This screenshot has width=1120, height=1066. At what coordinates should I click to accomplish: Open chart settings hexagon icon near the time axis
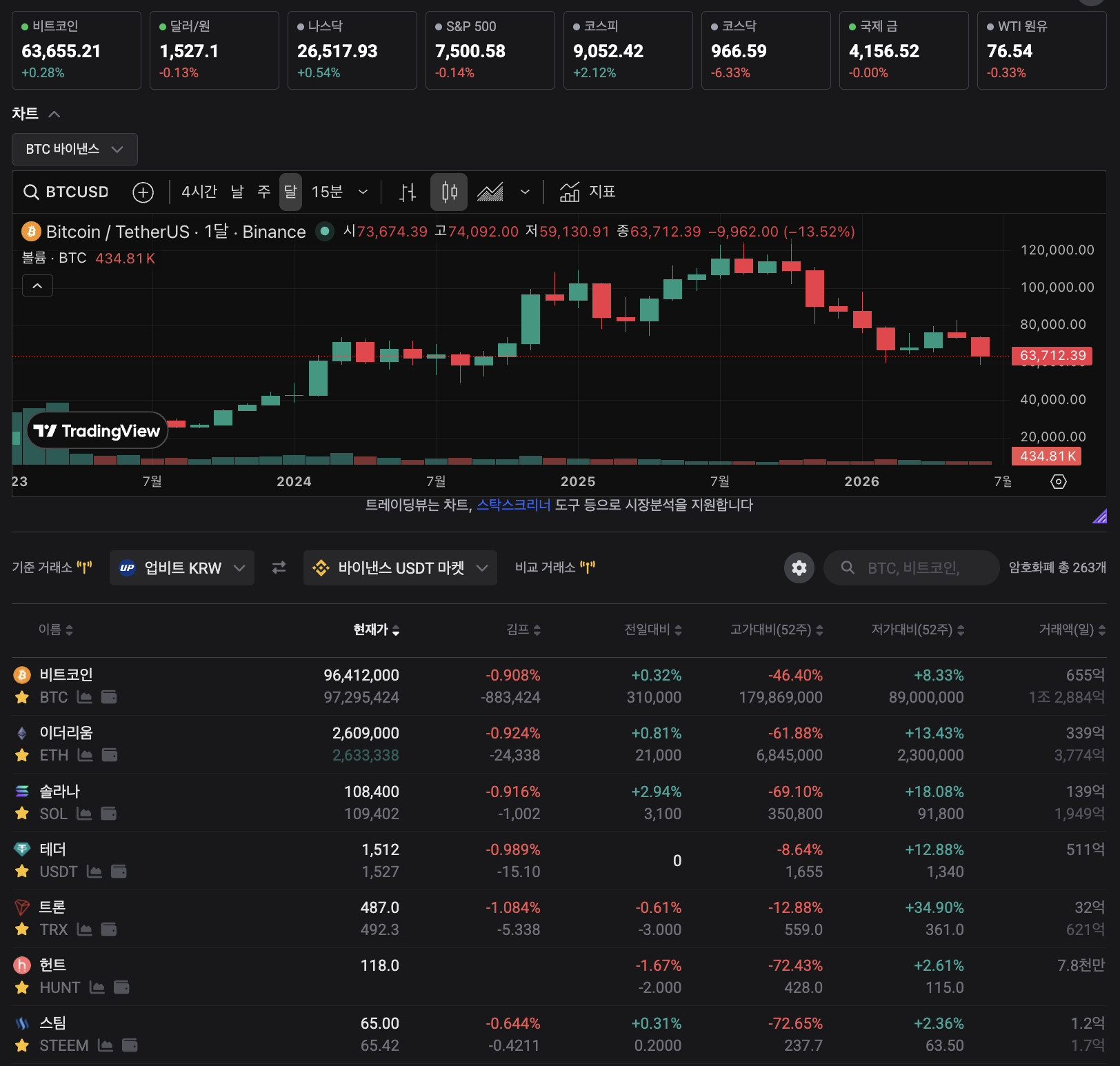pyautogui.click(x=1059, y=481)
